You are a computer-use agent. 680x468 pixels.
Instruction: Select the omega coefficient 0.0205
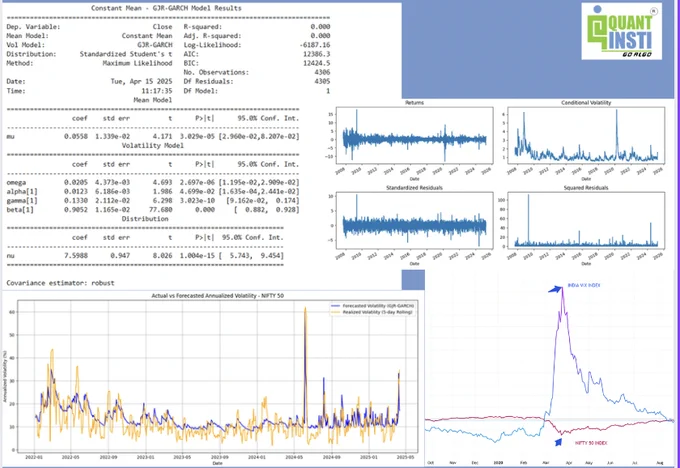[x=76, y=182]
